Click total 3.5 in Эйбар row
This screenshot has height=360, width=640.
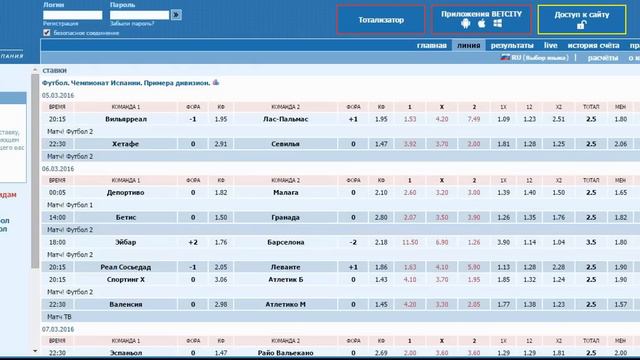point(591,242)
